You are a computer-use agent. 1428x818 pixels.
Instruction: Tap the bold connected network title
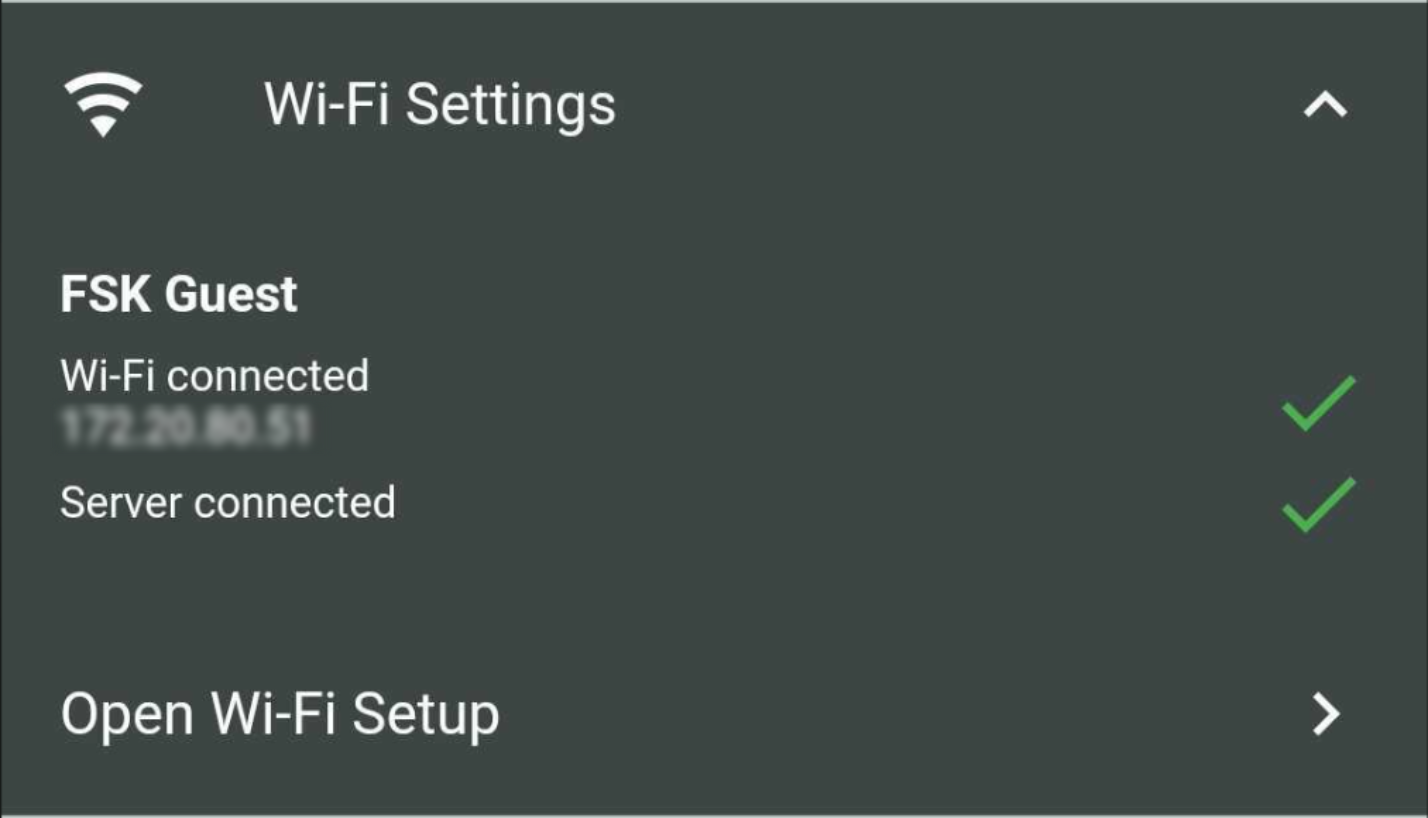pos(179,294)
